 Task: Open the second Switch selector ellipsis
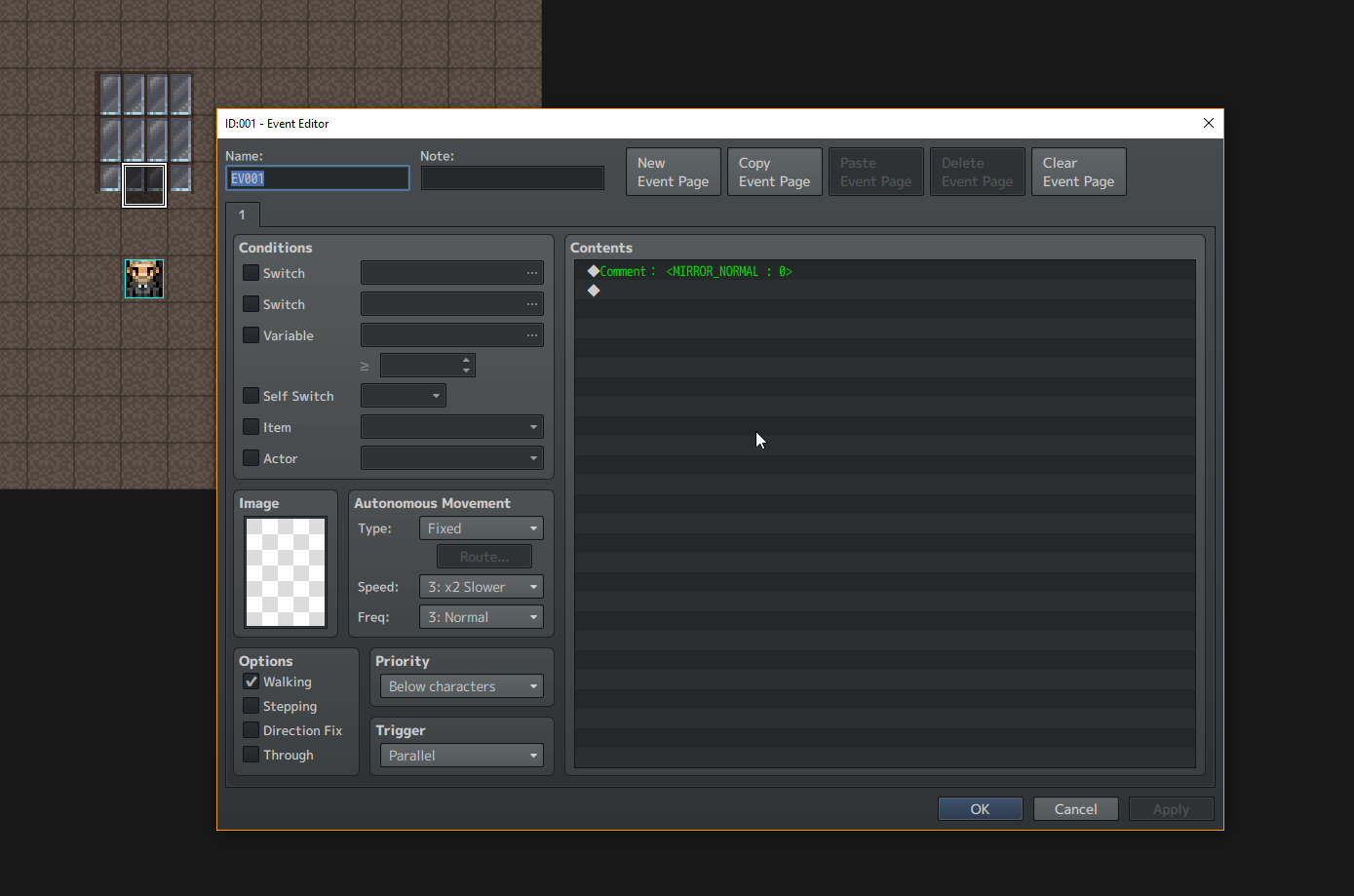pos(531,304)
